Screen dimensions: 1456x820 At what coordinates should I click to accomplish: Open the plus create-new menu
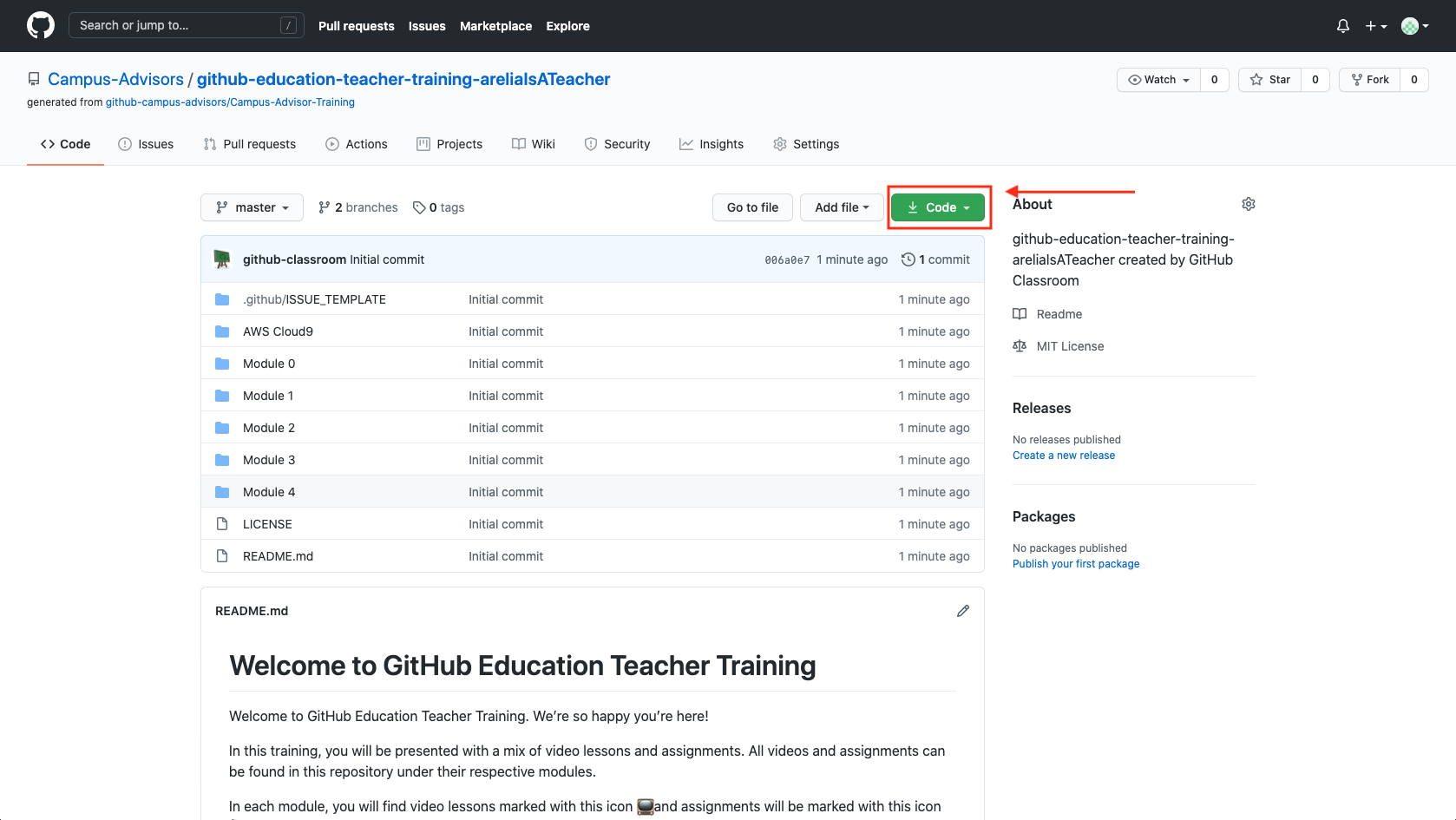(1376, 26)
